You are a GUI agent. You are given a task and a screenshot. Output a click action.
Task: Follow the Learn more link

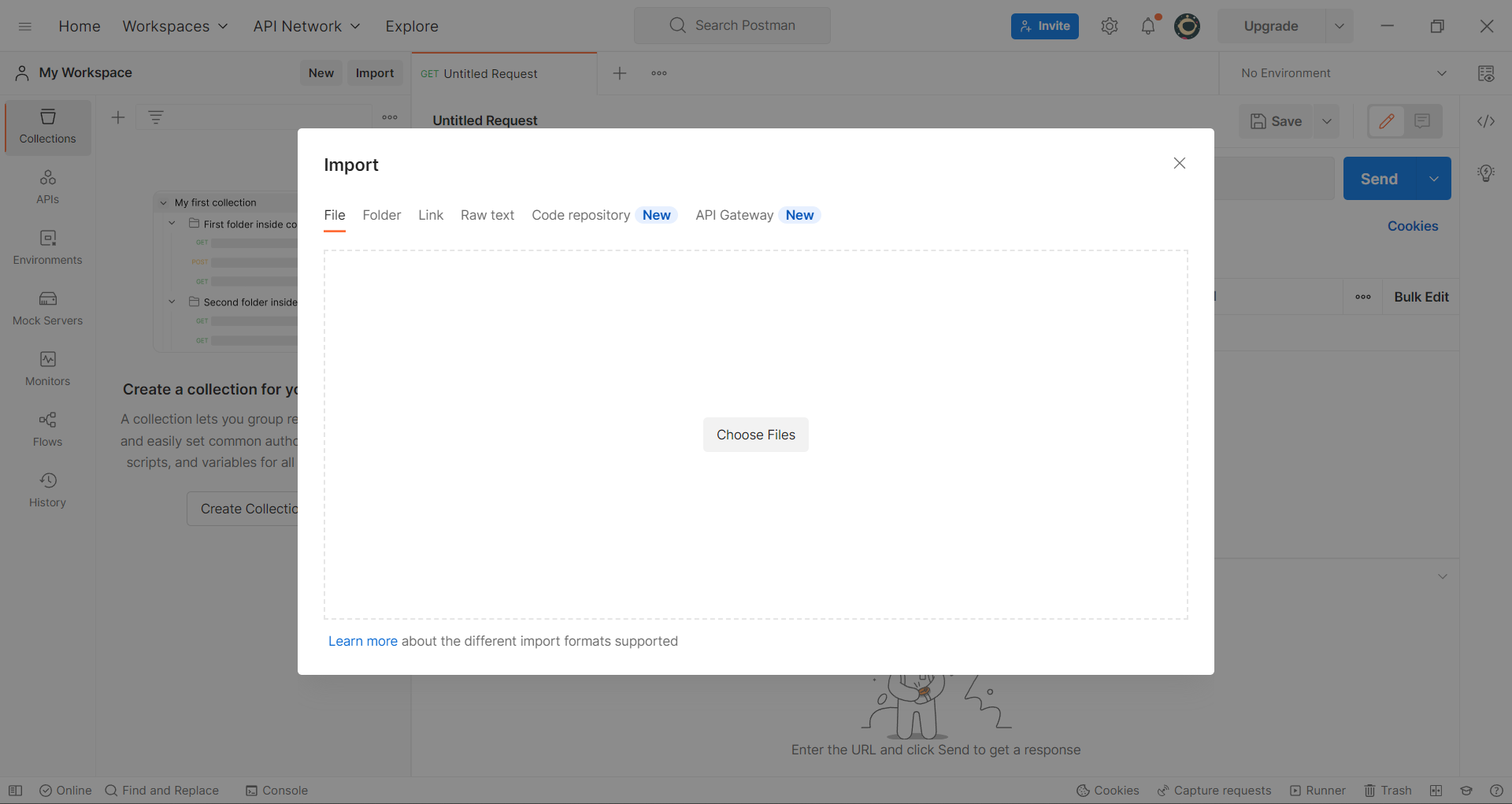(363, 641)
